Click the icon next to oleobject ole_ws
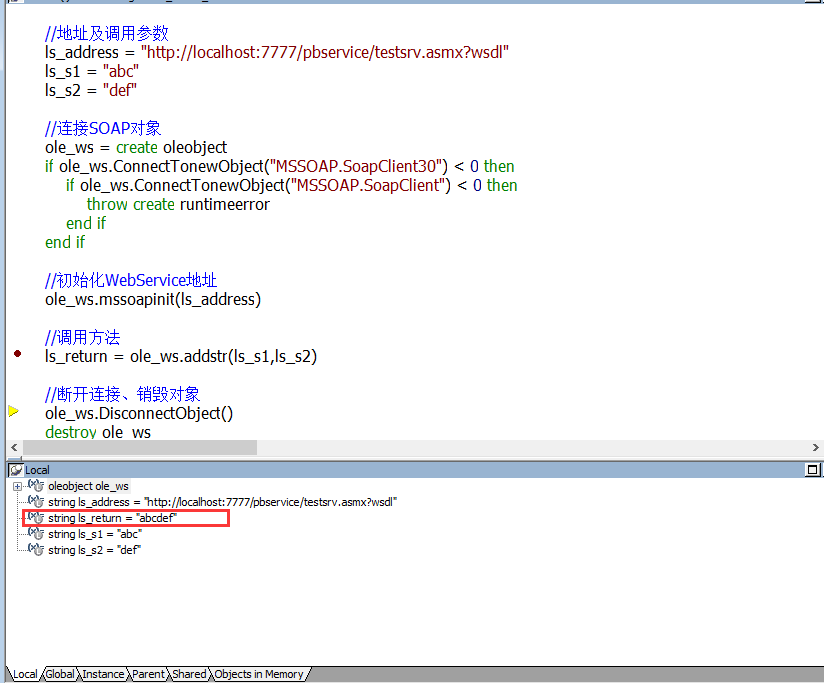 36,485
